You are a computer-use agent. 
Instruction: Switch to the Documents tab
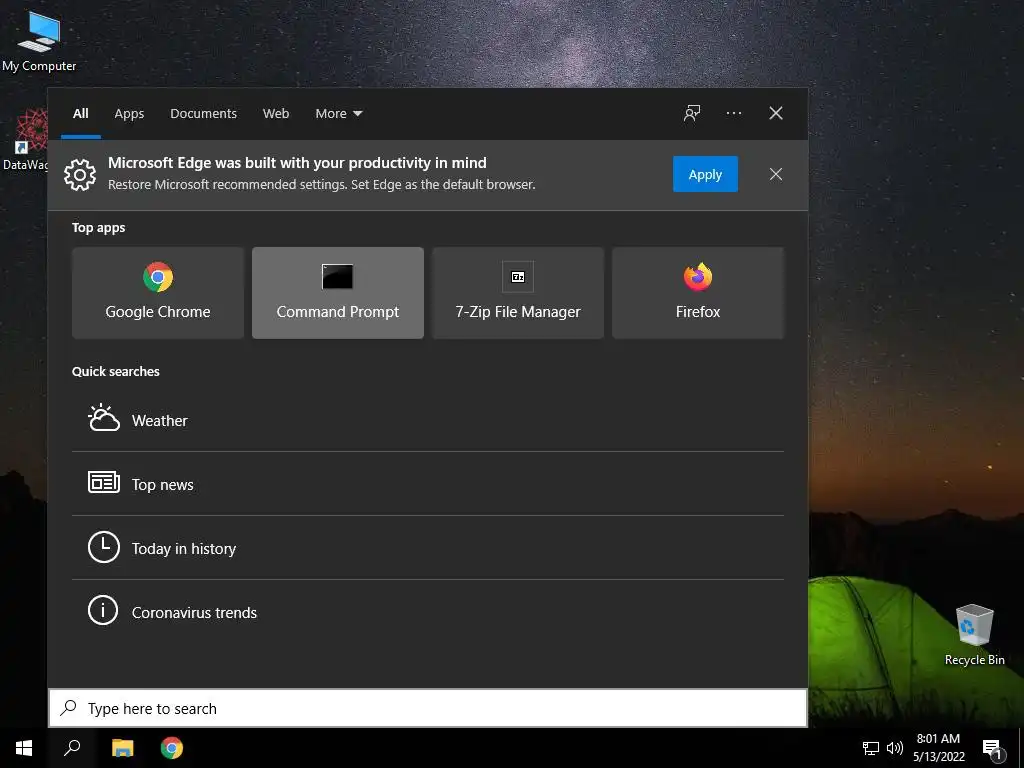click(203, 114)
